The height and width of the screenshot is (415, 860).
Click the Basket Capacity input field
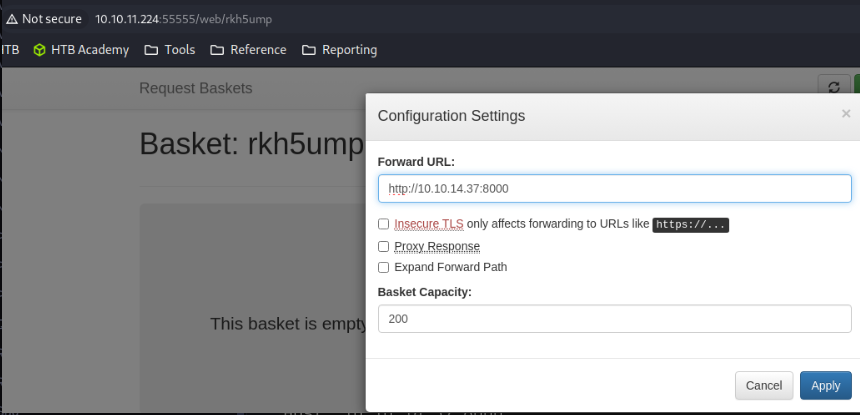tap(614, 319)
